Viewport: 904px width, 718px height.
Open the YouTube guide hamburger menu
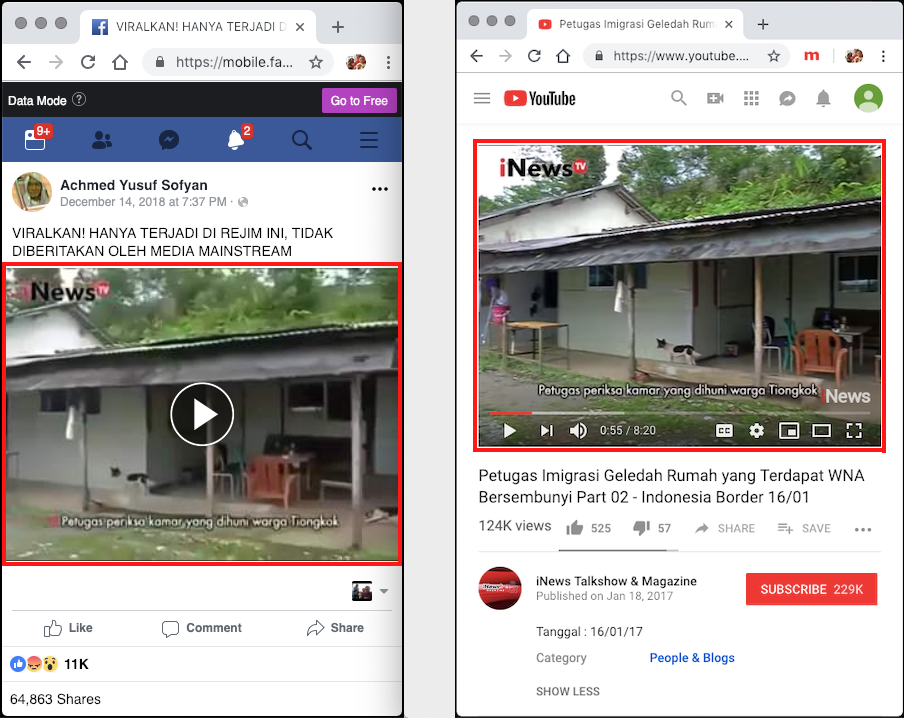pyautogui.click(x=482, y=98)
